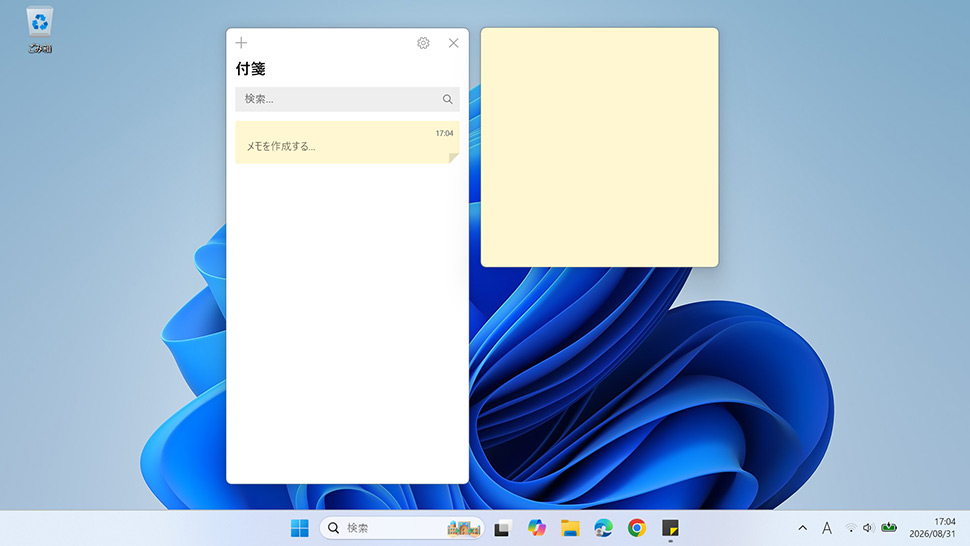This screenshot has height=546, width=970.
Task: Click the 付箋 heading title
Action: tap(251, 69)
